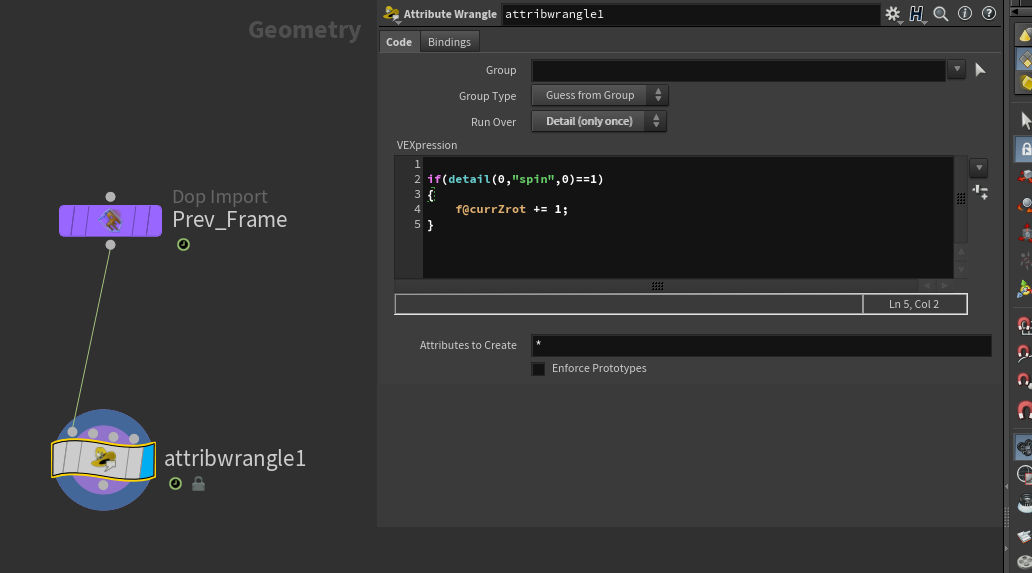The height and width of the screenshot is (573, 1032).
Task: Enable the Enforce Prototypes checkbox
Action: [x=538, y=369]
